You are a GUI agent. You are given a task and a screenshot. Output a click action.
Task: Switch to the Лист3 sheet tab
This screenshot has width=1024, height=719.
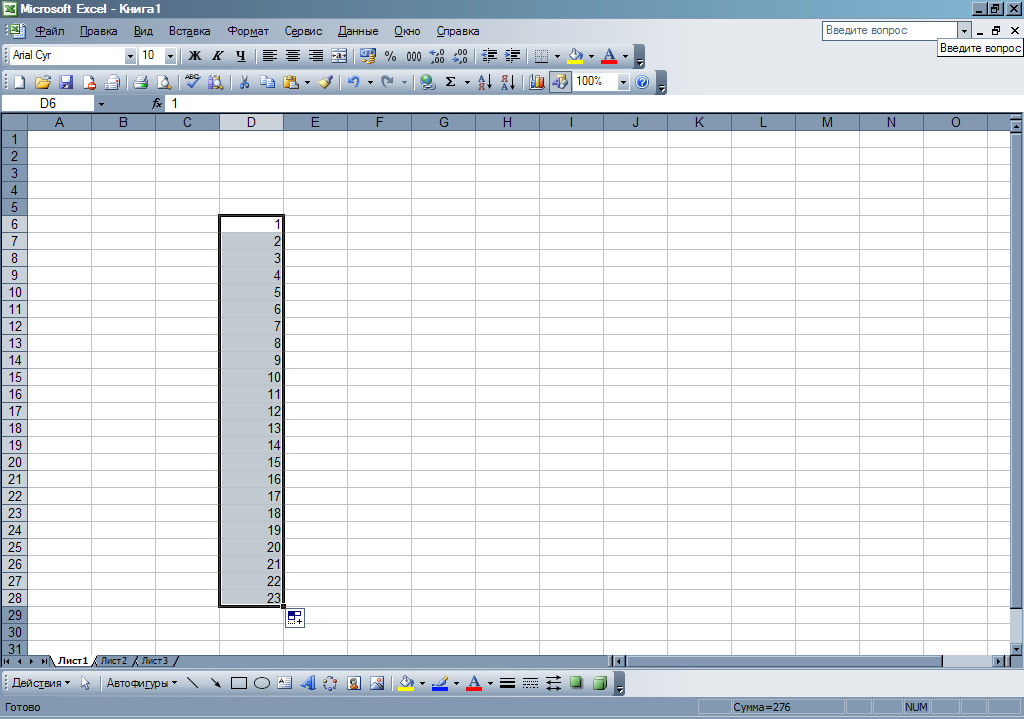point(155,661)
